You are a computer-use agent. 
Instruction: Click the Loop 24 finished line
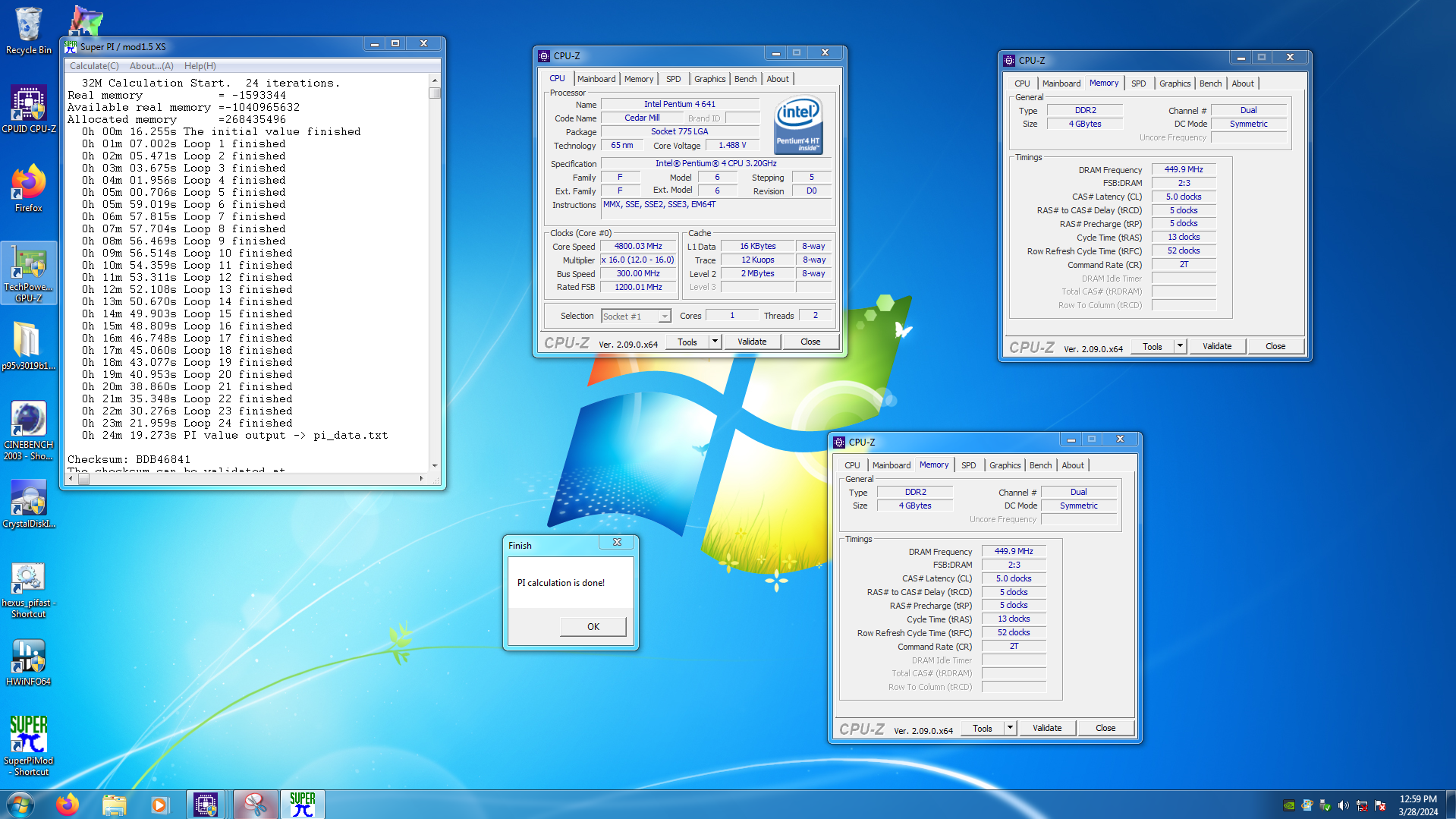pyautogui.click(x=187, y=424)
